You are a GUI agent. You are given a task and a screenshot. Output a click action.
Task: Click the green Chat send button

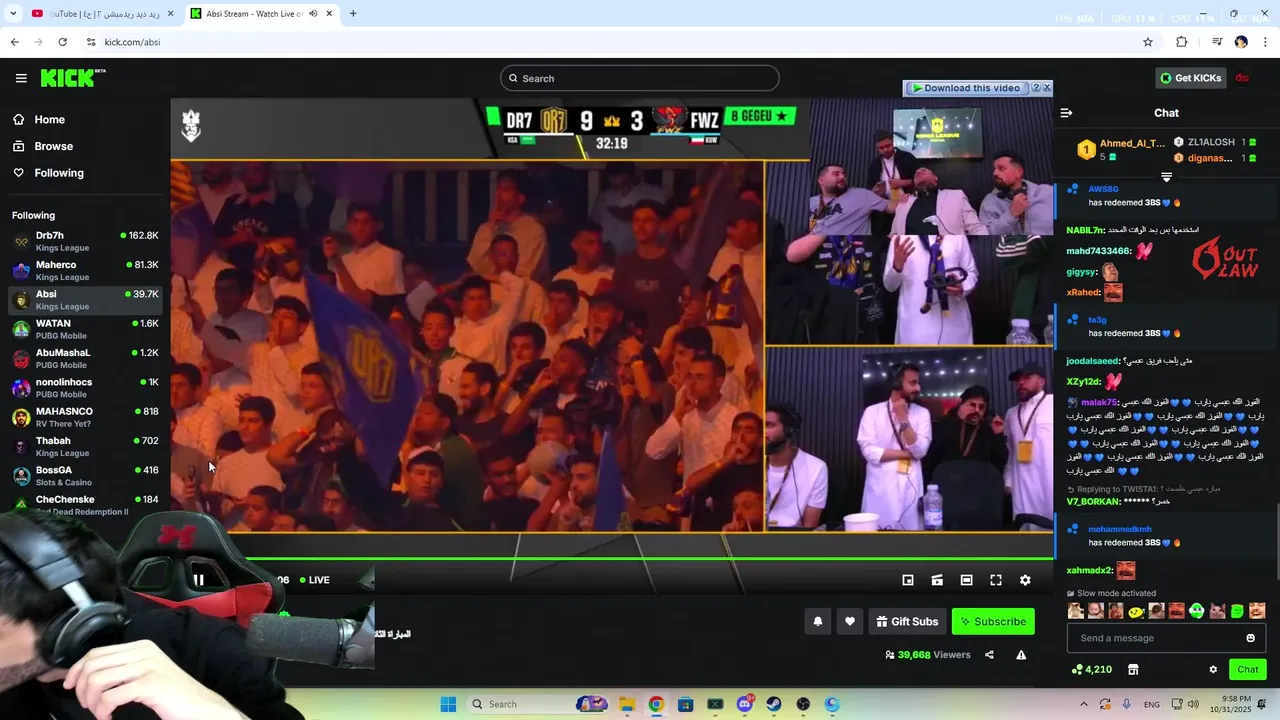(1248, 669)
